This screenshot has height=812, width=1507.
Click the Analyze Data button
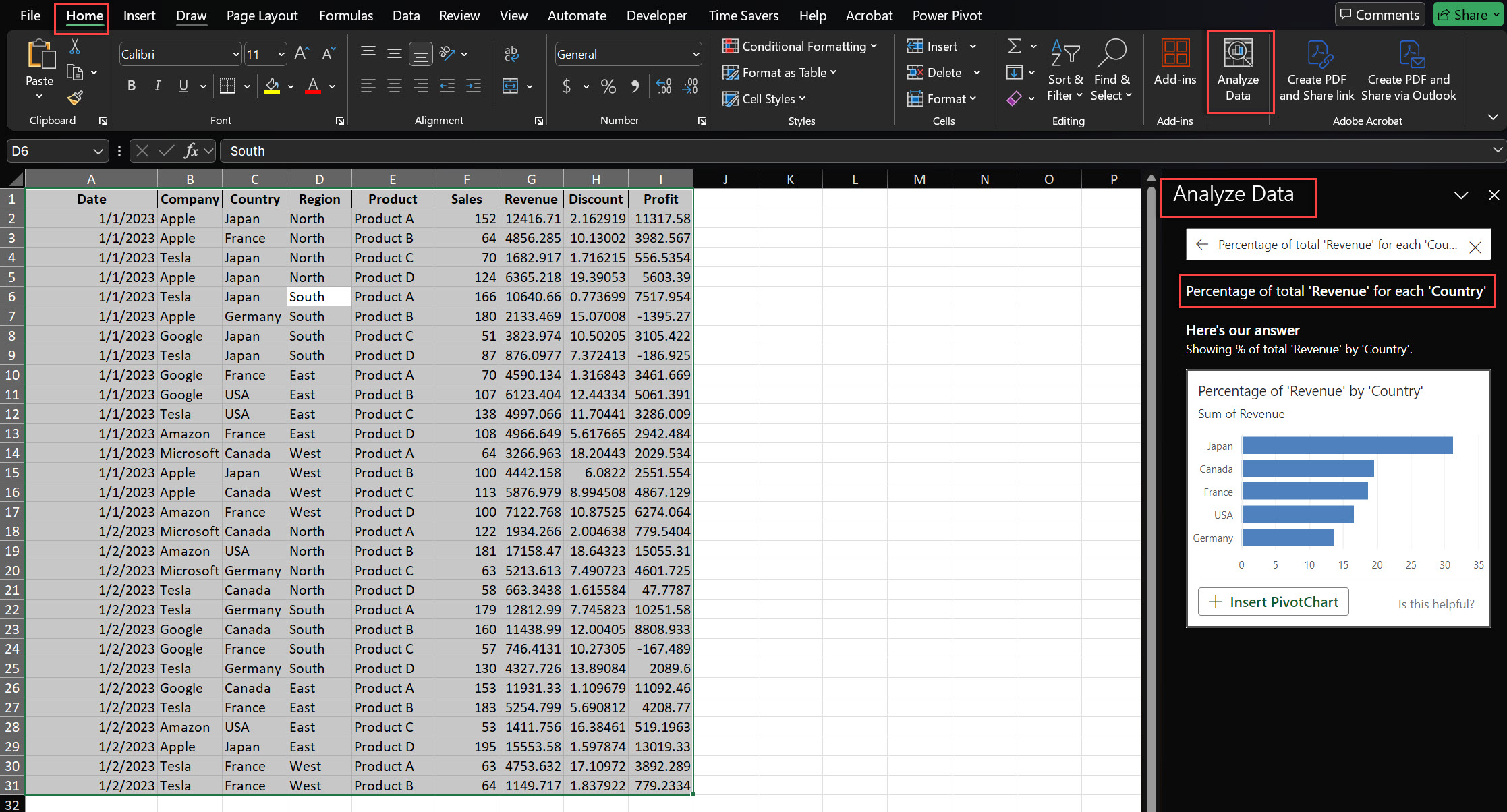(1238, 71)
